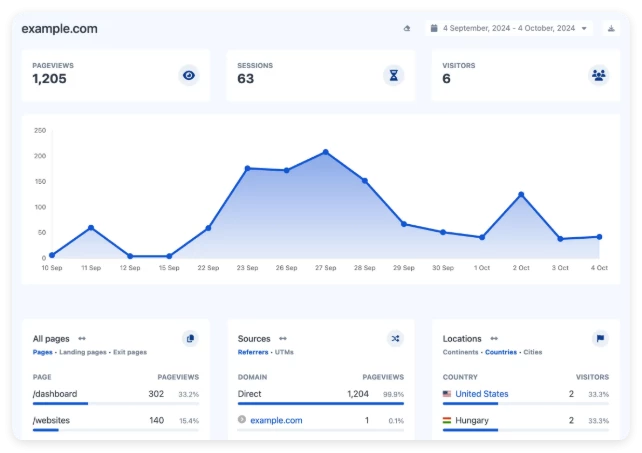Click the download export icon
Image resolution: width=642 pixels, height=453 pixels.
[610, 29]
